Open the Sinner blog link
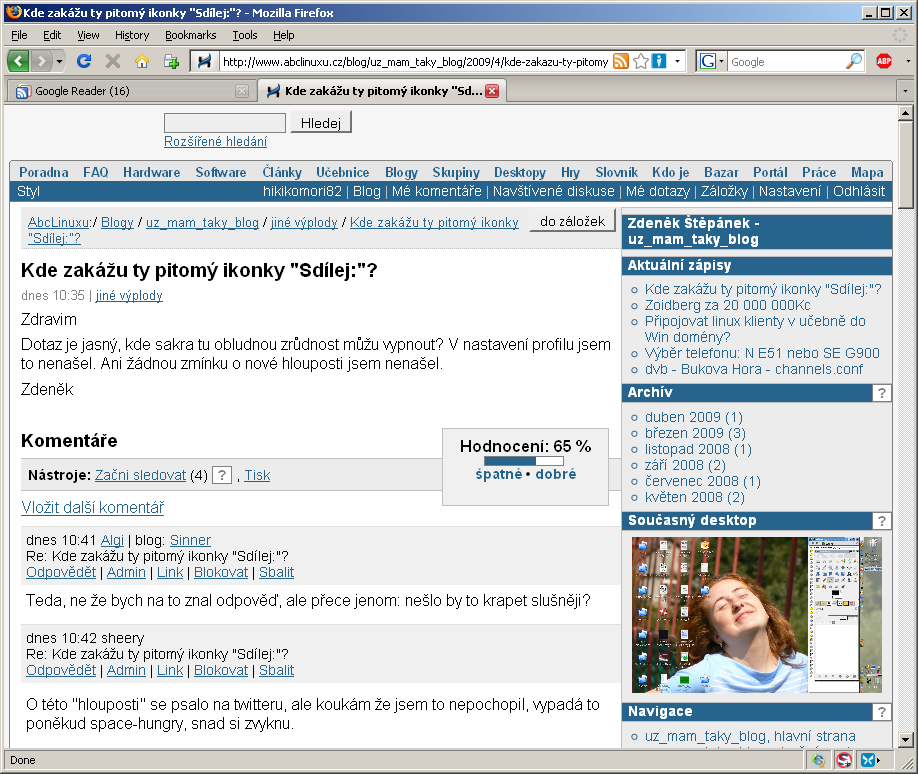The image size is (918, 774). [x=190, y=540]
